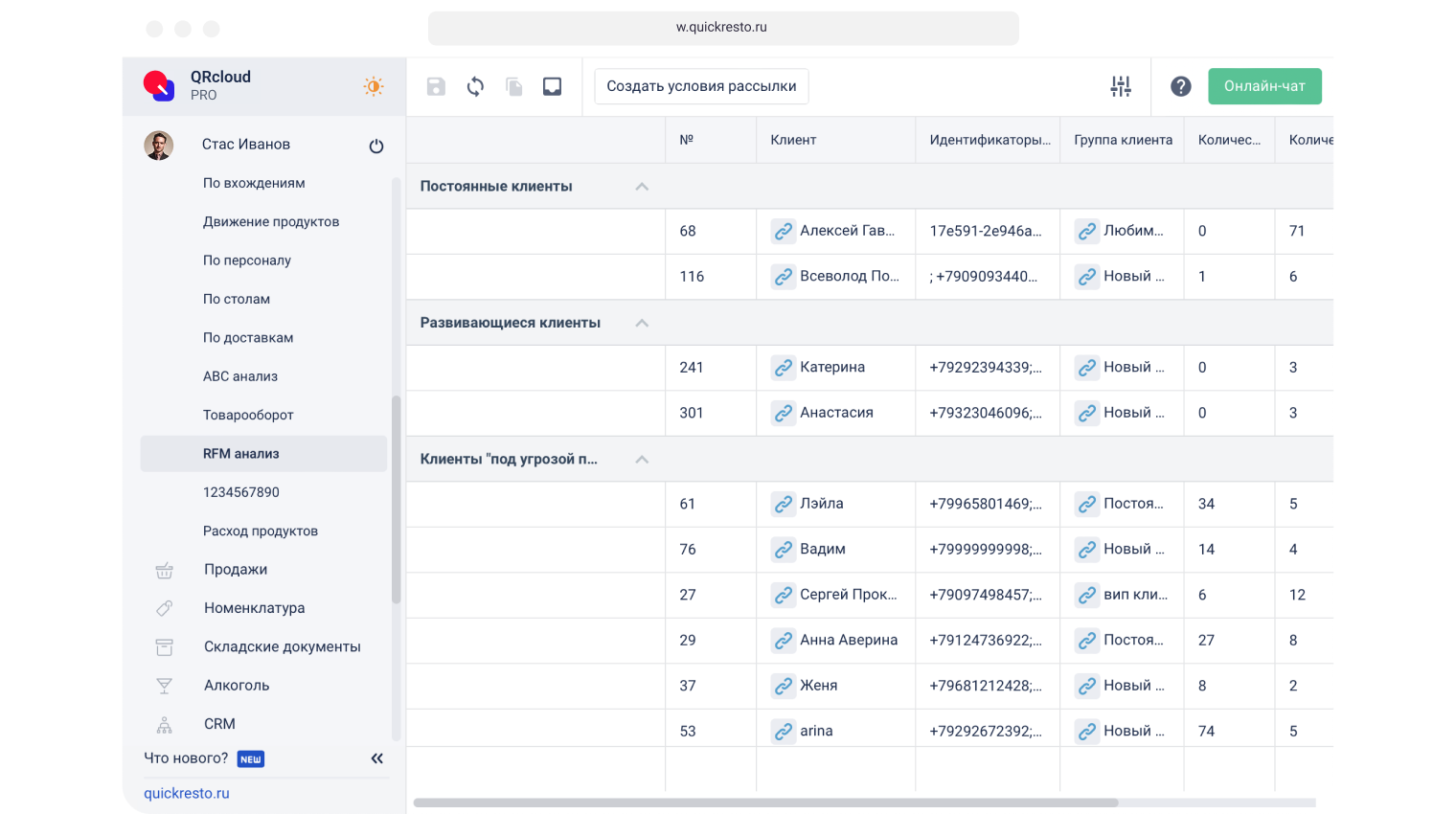Click link icon next to Анастасия
Viewport: 1456px width, 814px height.
[784, 413]
